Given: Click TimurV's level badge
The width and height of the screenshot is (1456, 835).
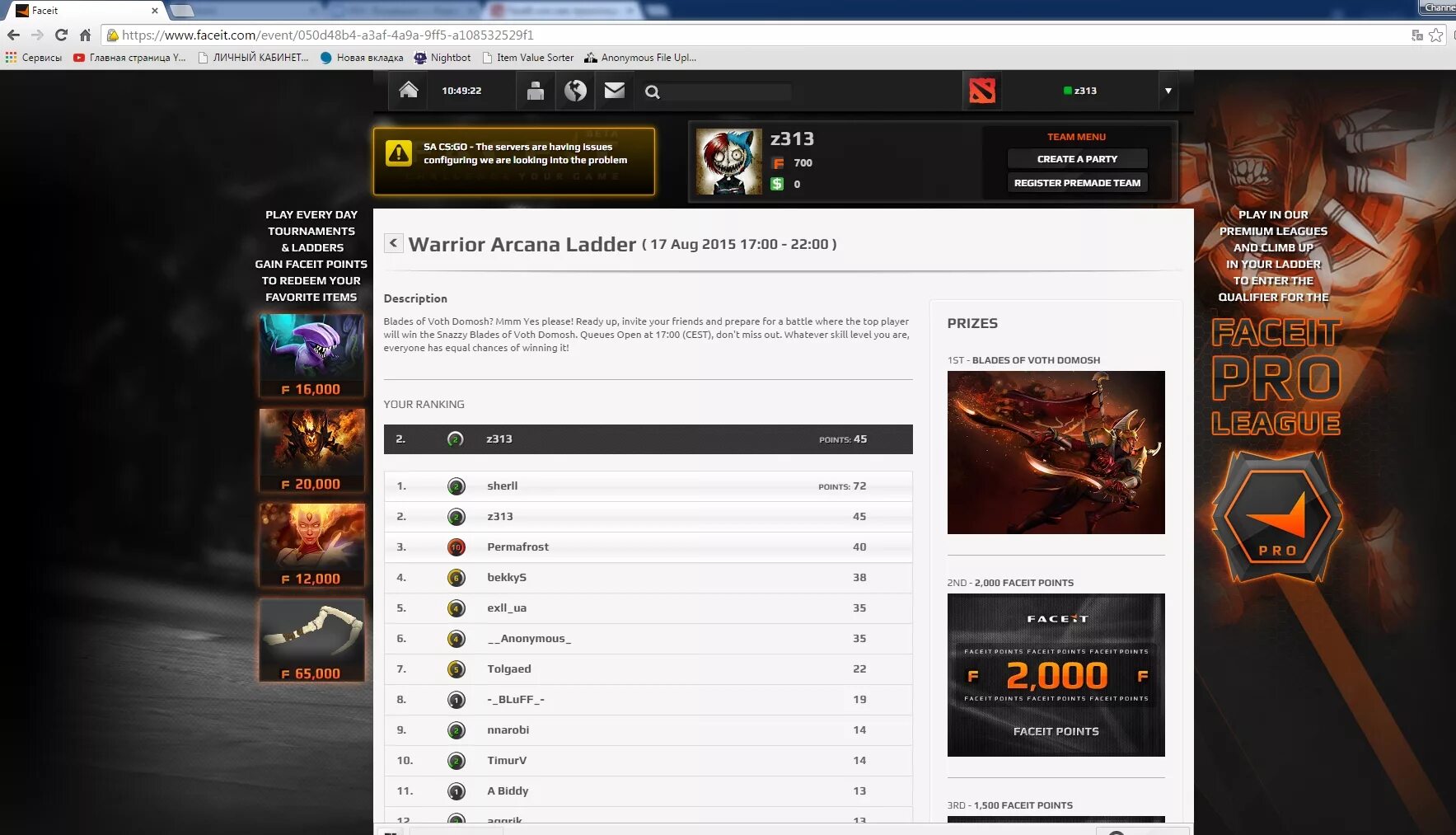Looking at the screenshot, I should point(456,761).
